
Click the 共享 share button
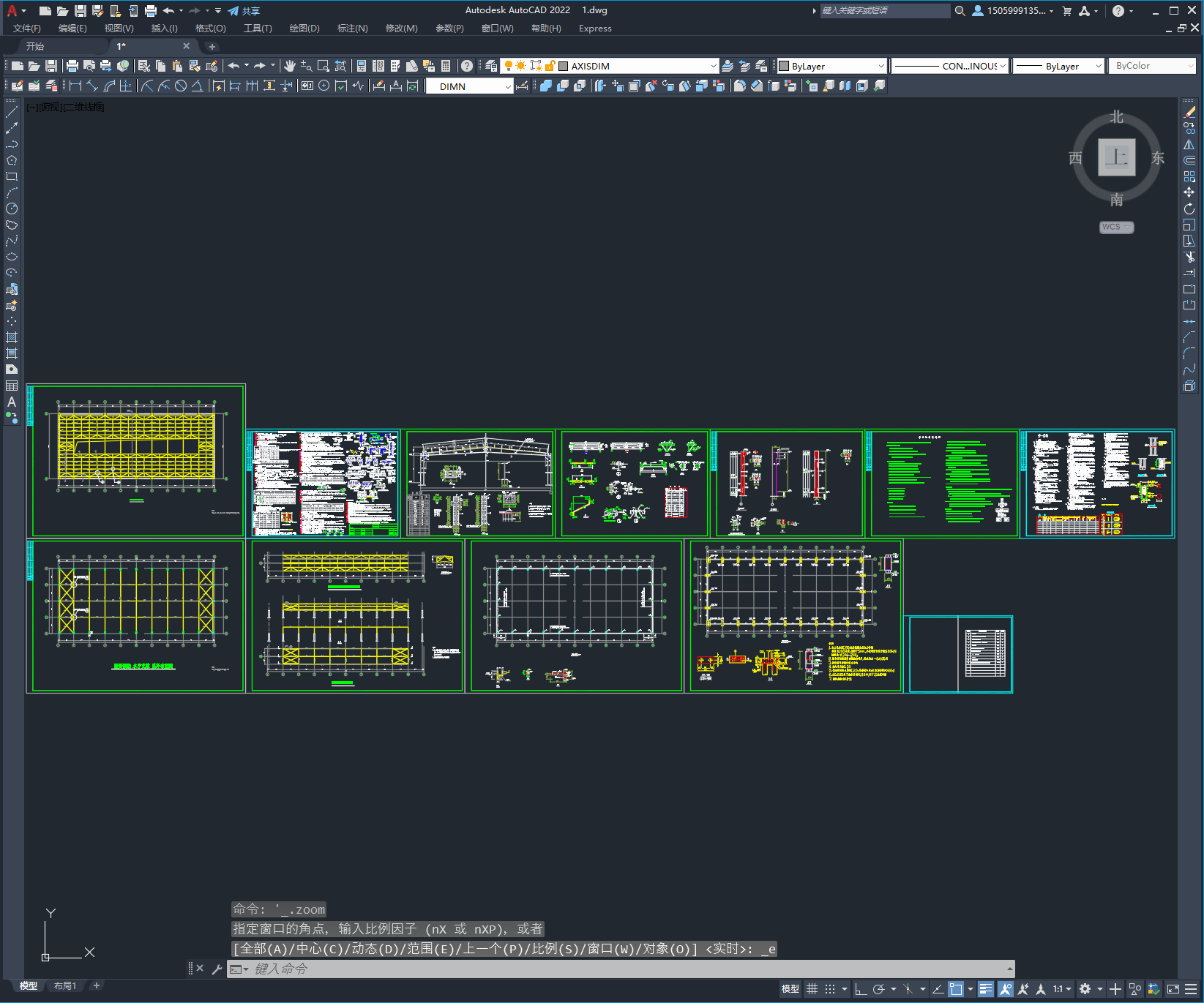coord(244,11)
